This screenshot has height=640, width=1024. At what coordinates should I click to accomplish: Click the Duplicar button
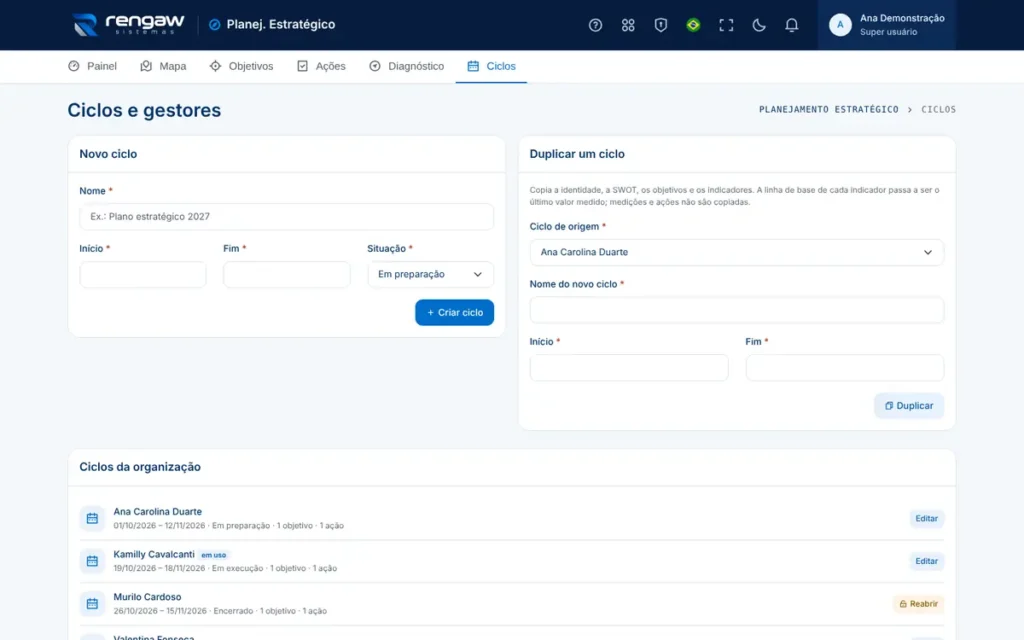[909, 406]
